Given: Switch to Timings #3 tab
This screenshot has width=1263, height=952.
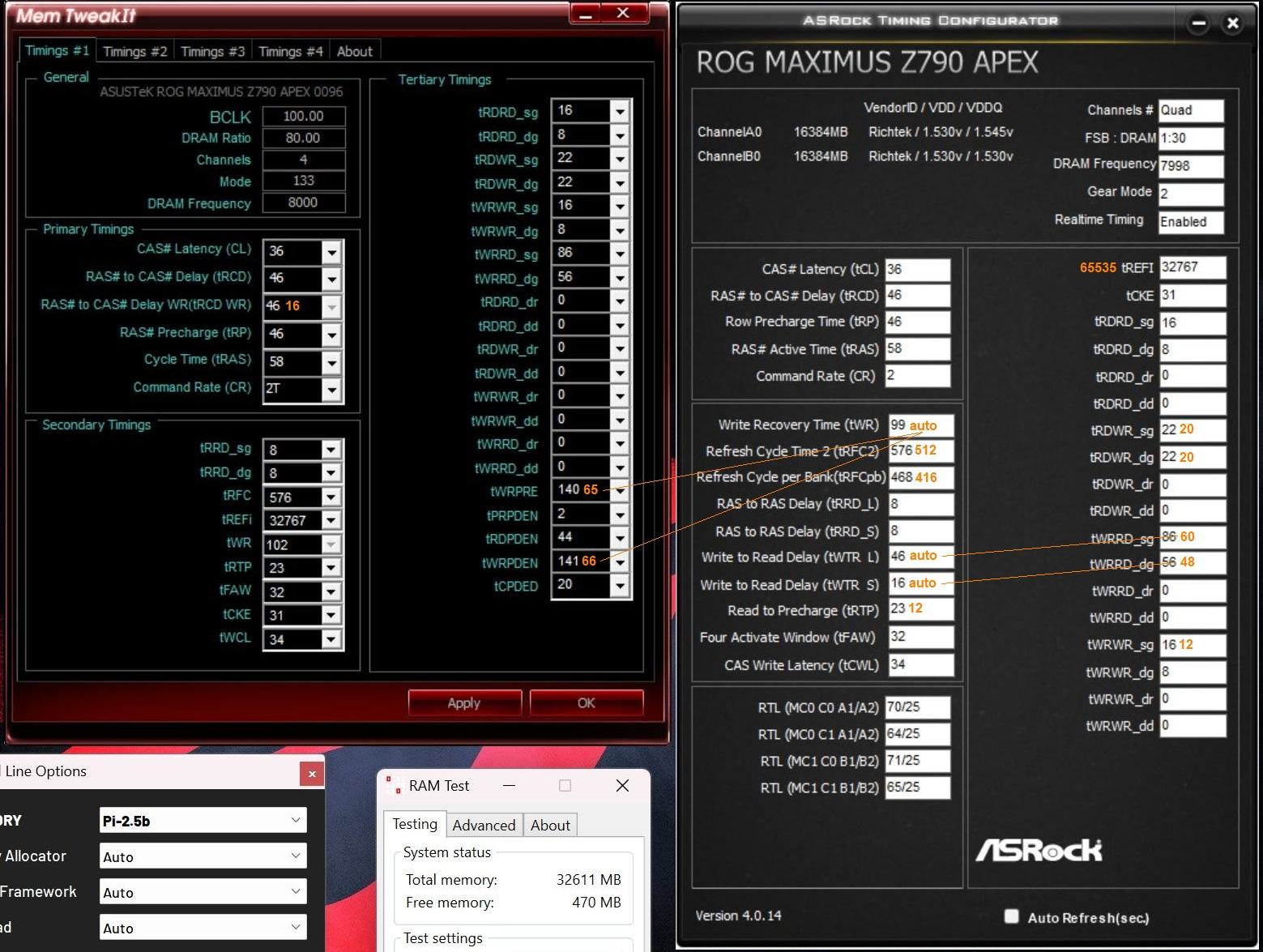Looking at the screenshot, I should click(212, 51).
